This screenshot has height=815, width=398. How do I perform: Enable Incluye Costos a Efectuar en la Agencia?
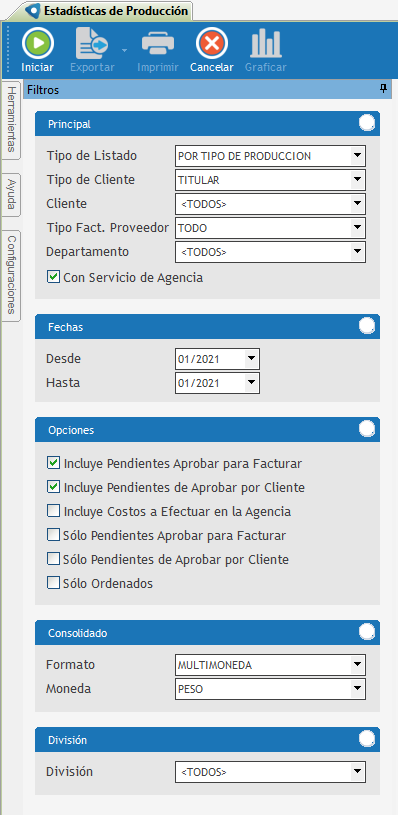coord(53,511)
